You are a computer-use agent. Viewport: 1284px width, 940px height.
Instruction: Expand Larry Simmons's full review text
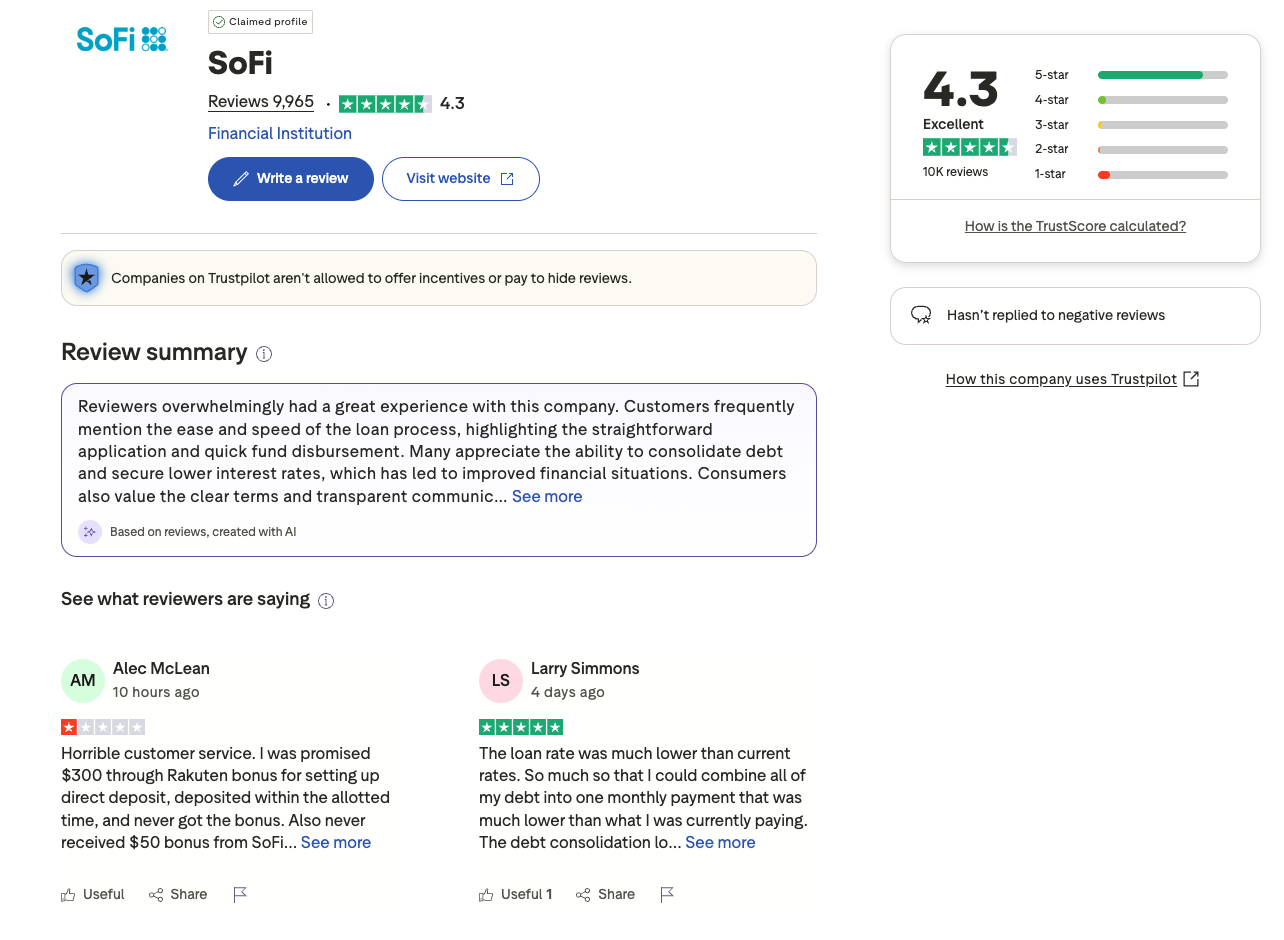coord(719,842)
